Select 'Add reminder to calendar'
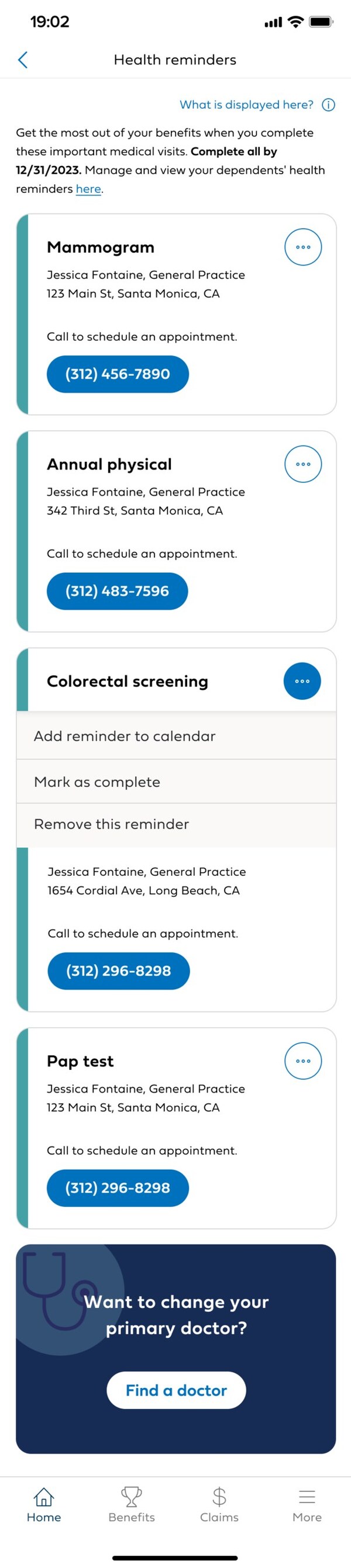The height and width of the screenshot is (1568, 351). (x=125, y=736)
